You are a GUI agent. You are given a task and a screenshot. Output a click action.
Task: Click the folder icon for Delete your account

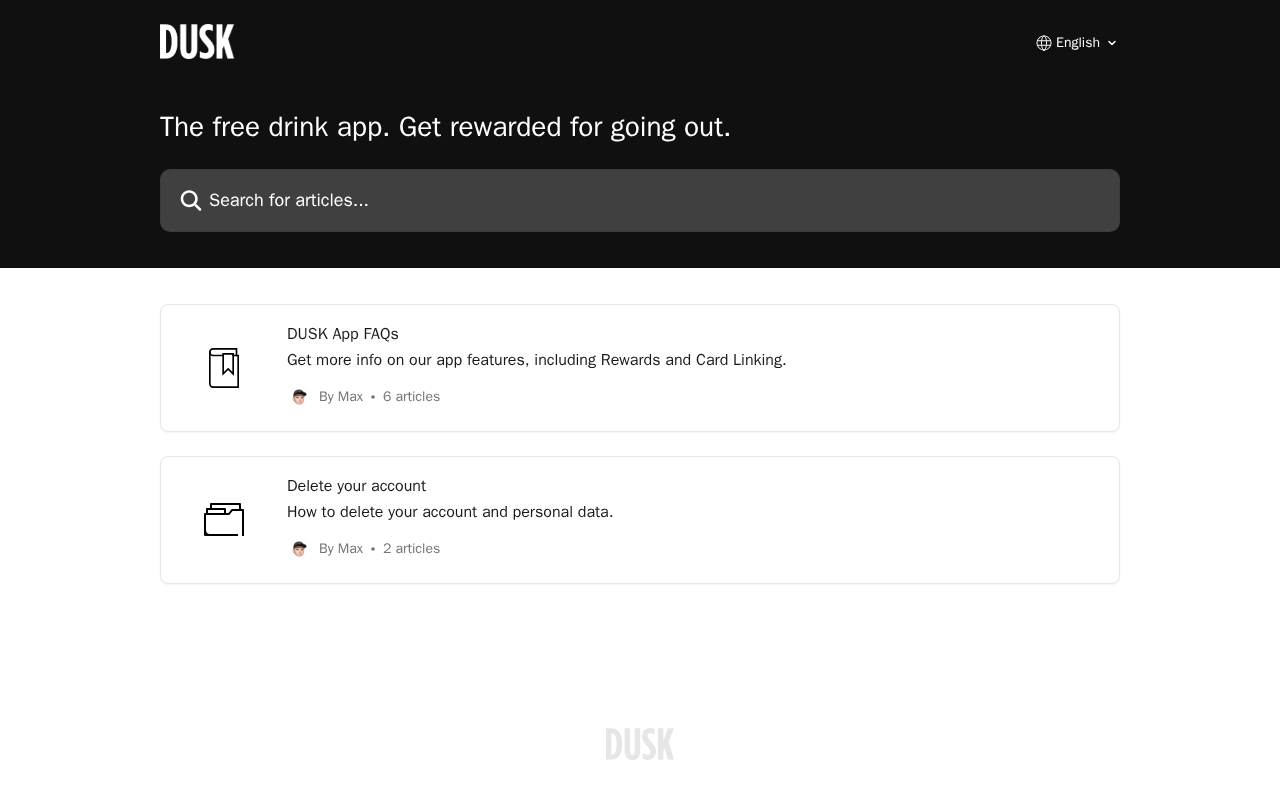click(x=224, y=520)
